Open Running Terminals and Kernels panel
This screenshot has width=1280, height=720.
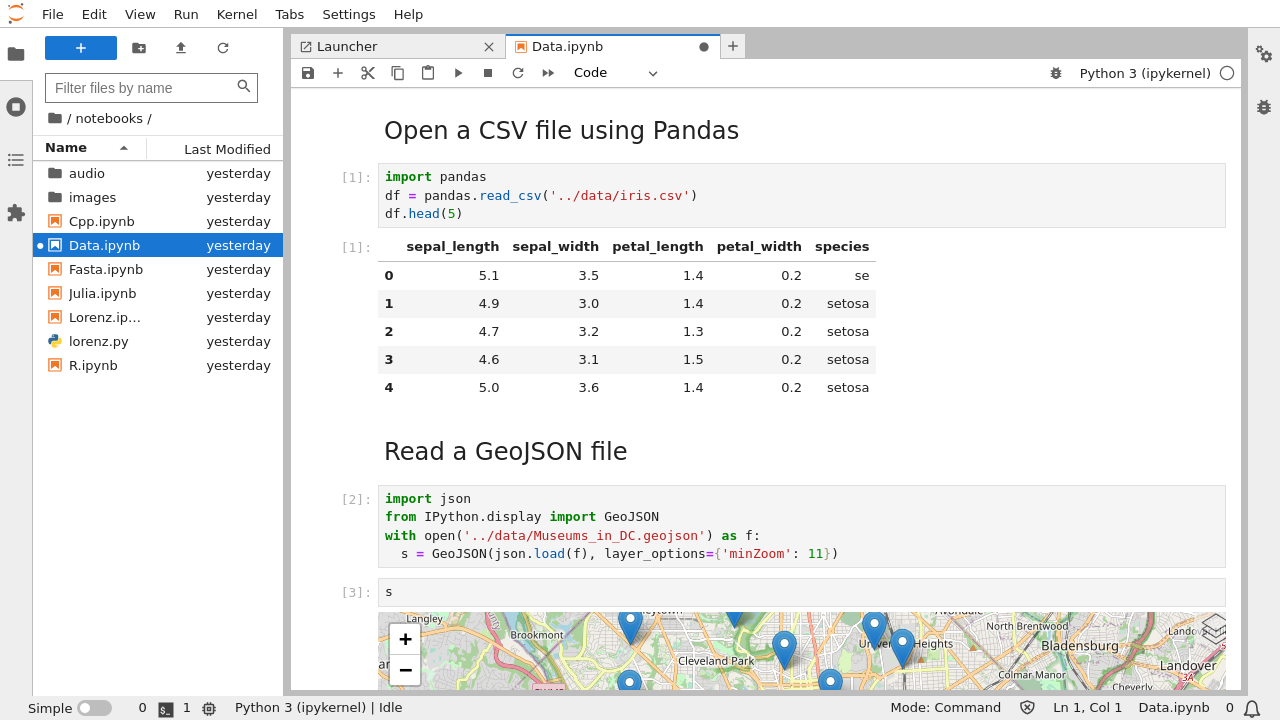[x=16, y=107]
